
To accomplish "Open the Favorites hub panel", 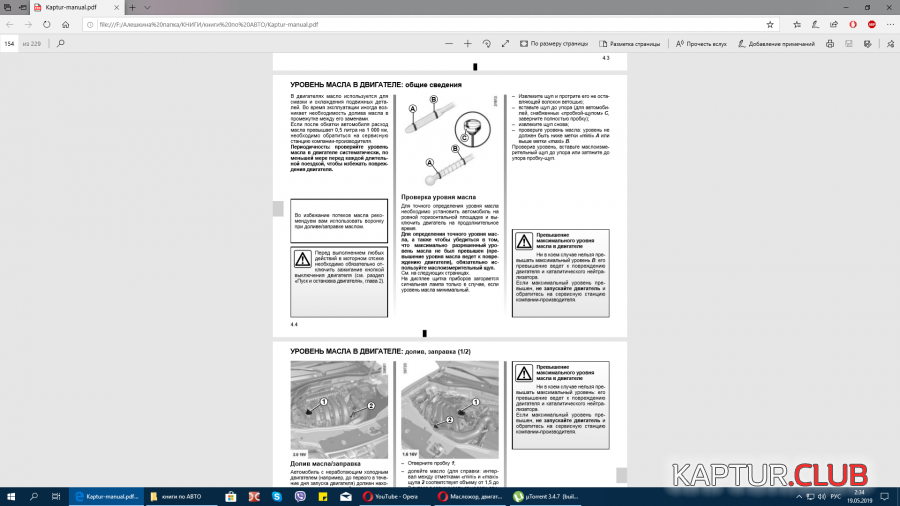I will coord(797,25).
